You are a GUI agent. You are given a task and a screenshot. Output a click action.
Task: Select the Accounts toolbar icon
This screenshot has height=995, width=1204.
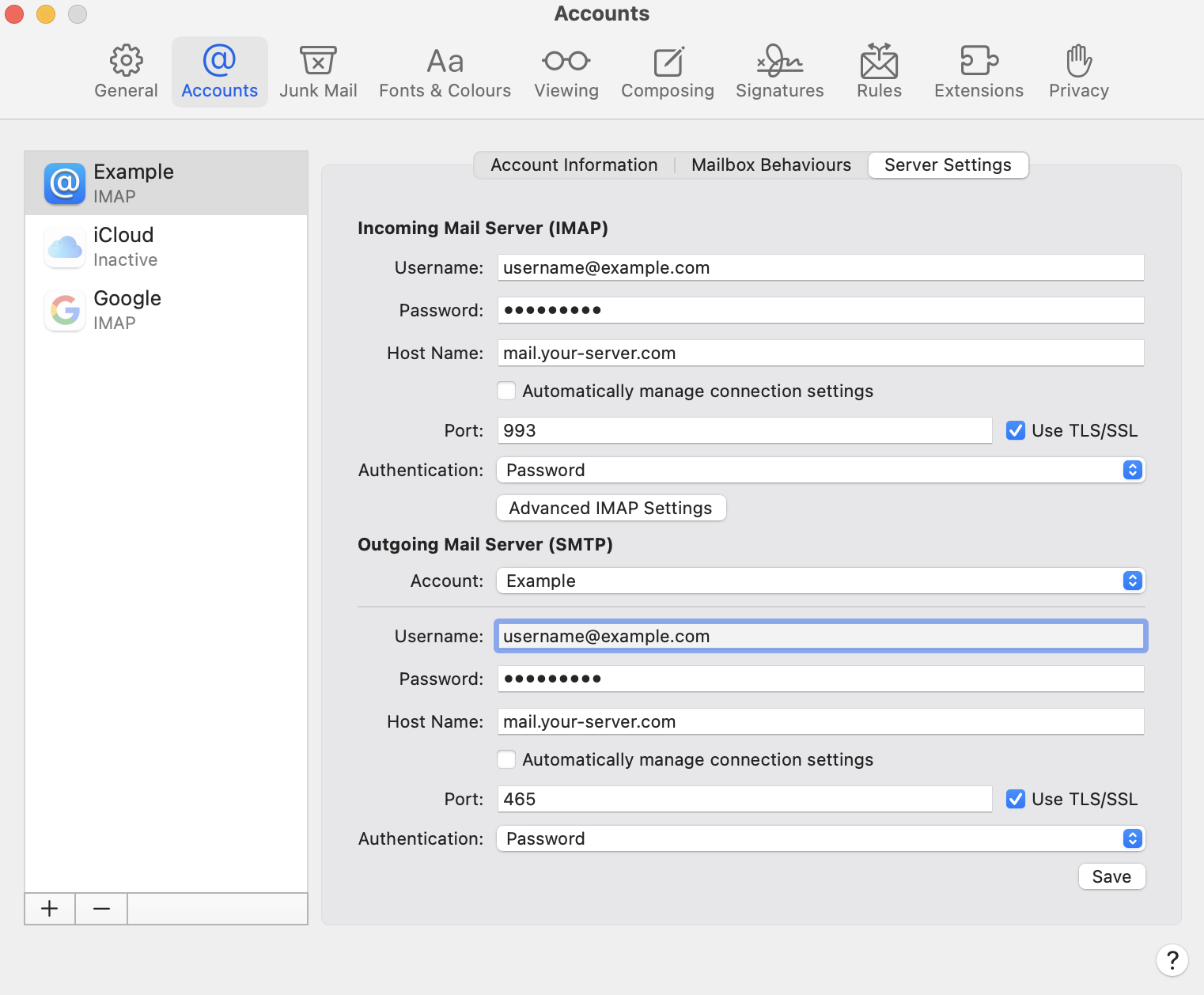[x=220, y=72]
